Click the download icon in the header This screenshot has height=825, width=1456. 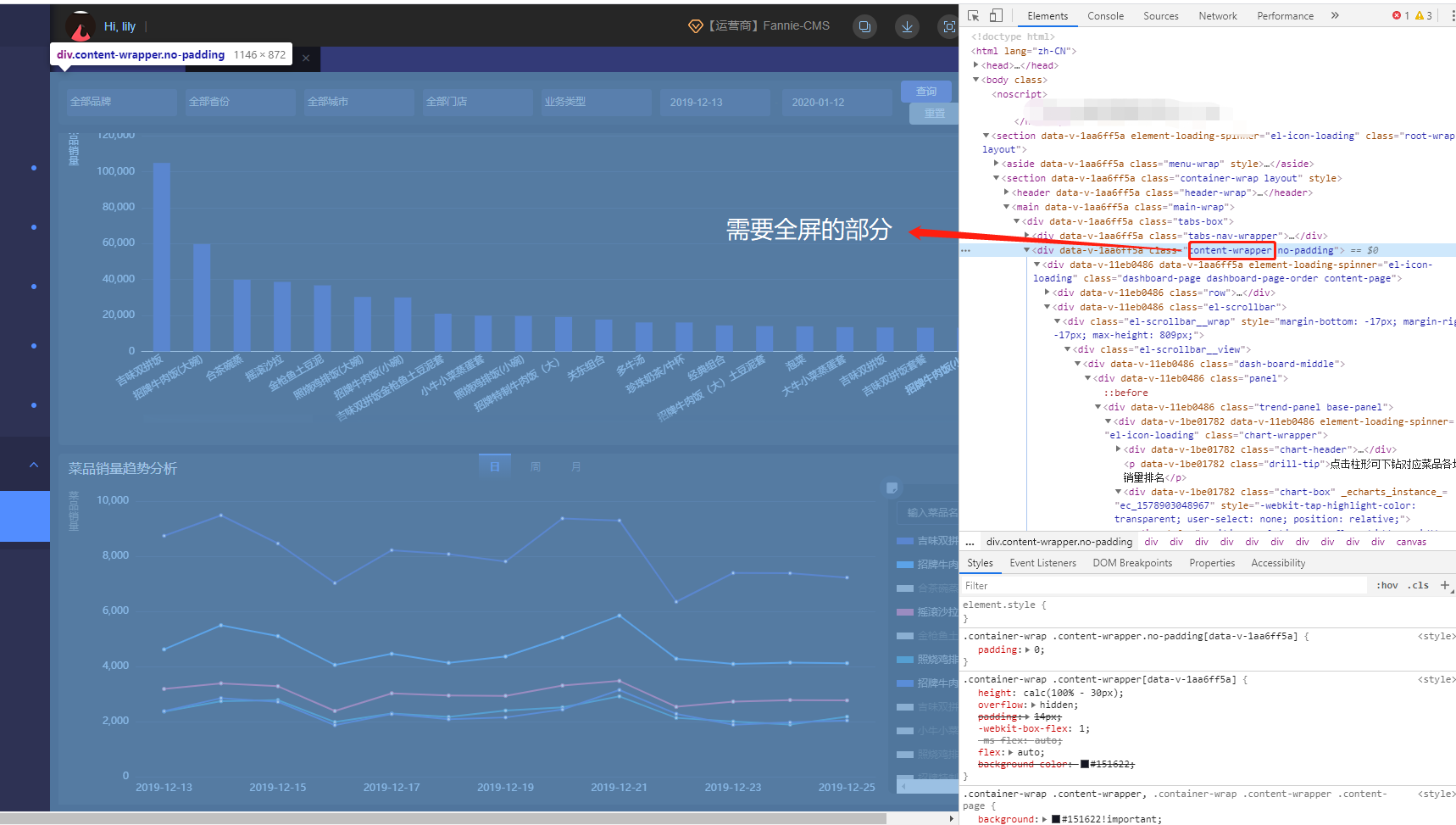(907, 26)
